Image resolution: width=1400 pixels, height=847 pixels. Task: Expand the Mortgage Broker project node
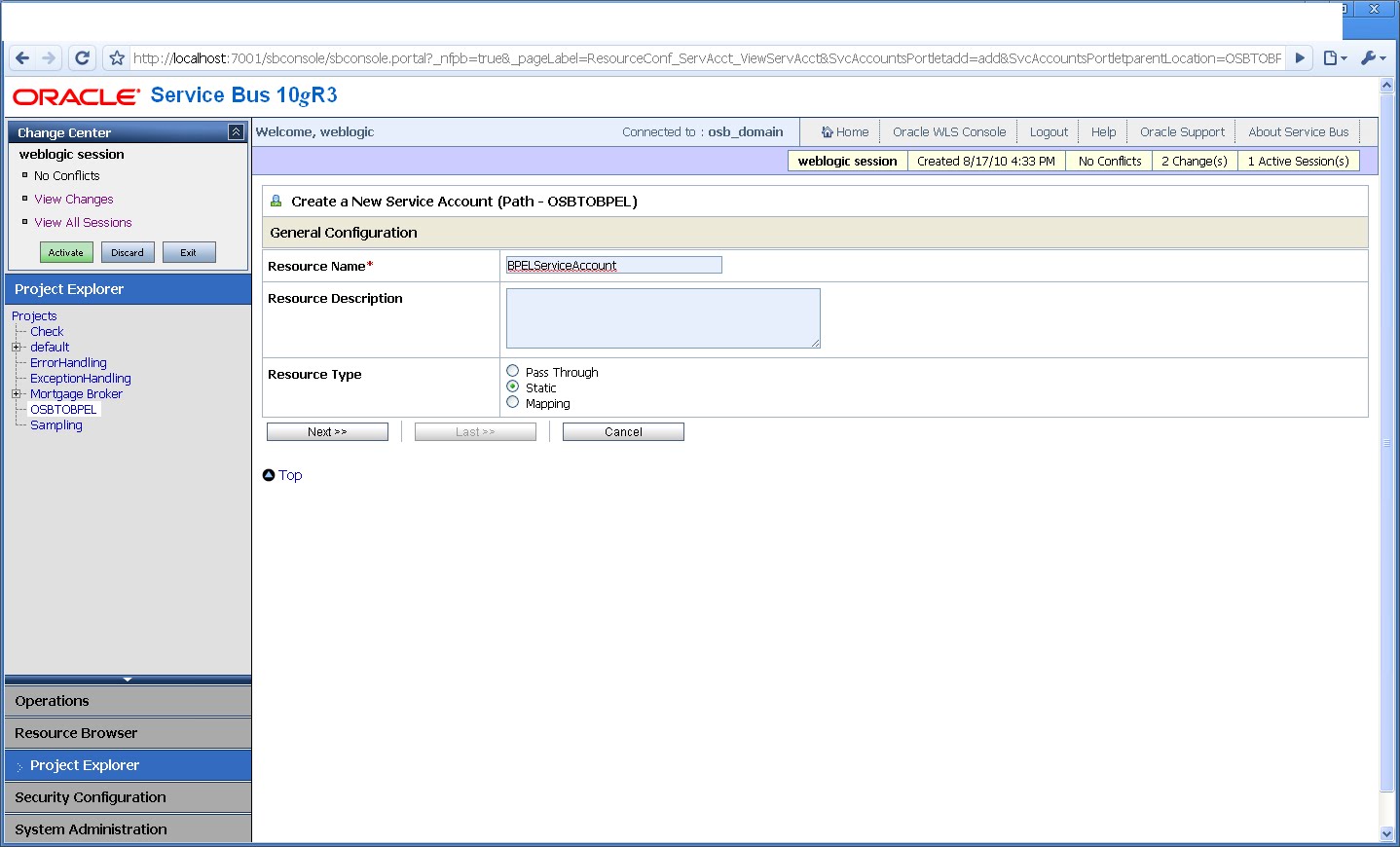click(16, 394)
